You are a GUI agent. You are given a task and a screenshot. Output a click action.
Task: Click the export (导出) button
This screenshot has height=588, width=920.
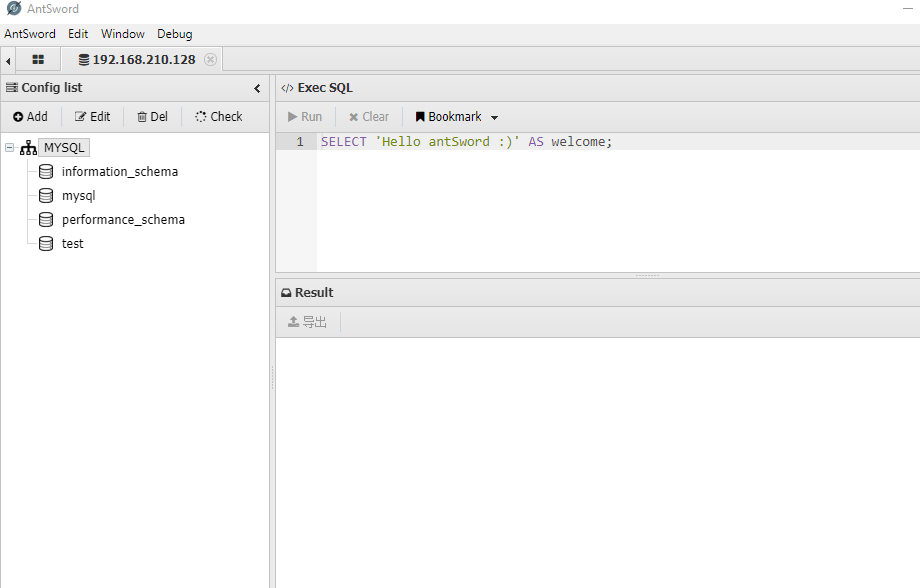307,322
